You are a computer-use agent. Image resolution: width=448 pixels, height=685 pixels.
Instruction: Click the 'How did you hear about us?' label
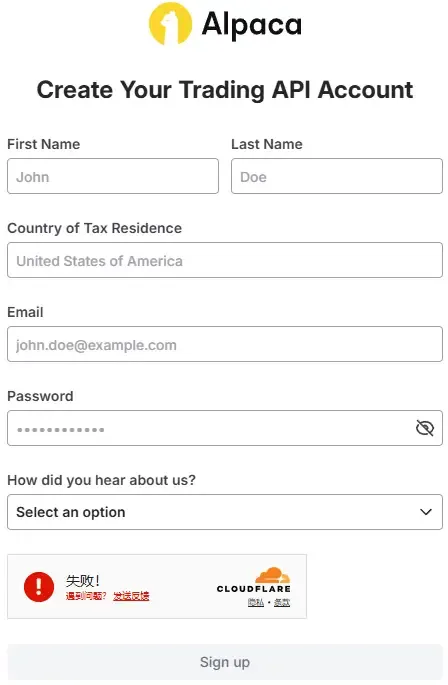point(101,480)
